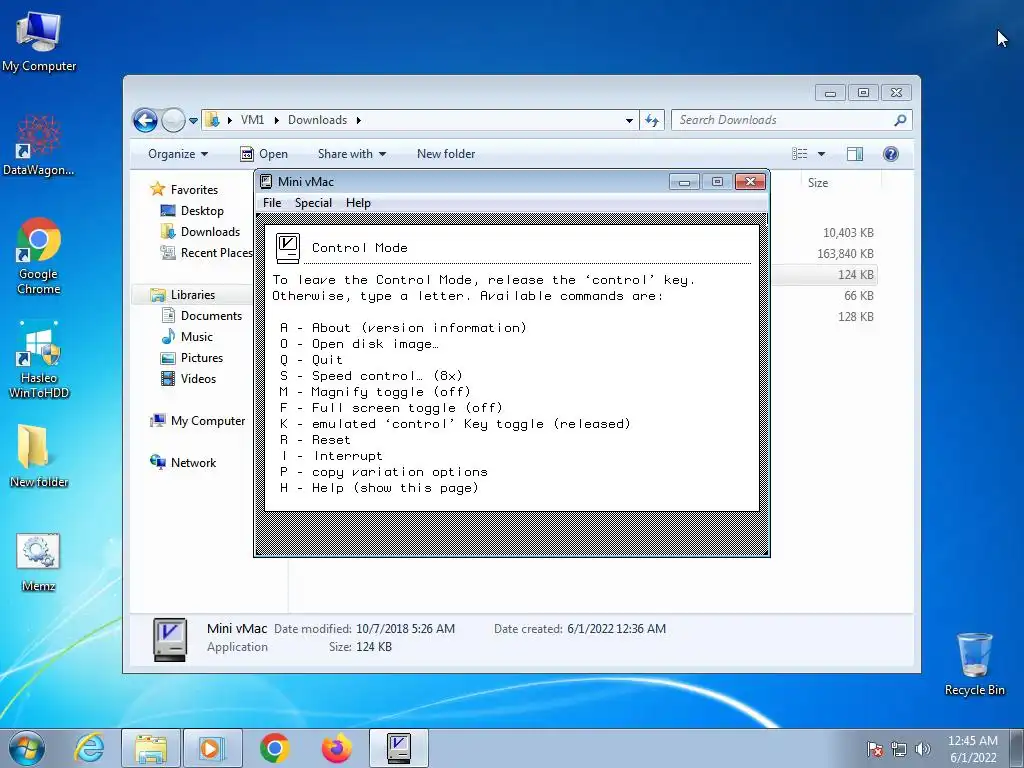Click the Memz desktop icon
Viewport: 1024px width, 768px height.
pyautogui.click(x=39, y=562)
